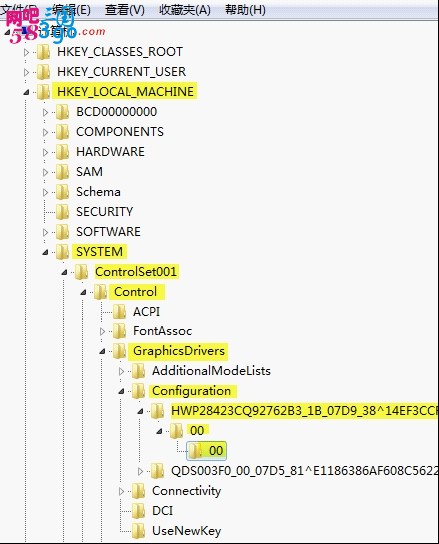
Task: Select the ControlSet001 key
Action: pyautogui.click(x=136, y=272)
